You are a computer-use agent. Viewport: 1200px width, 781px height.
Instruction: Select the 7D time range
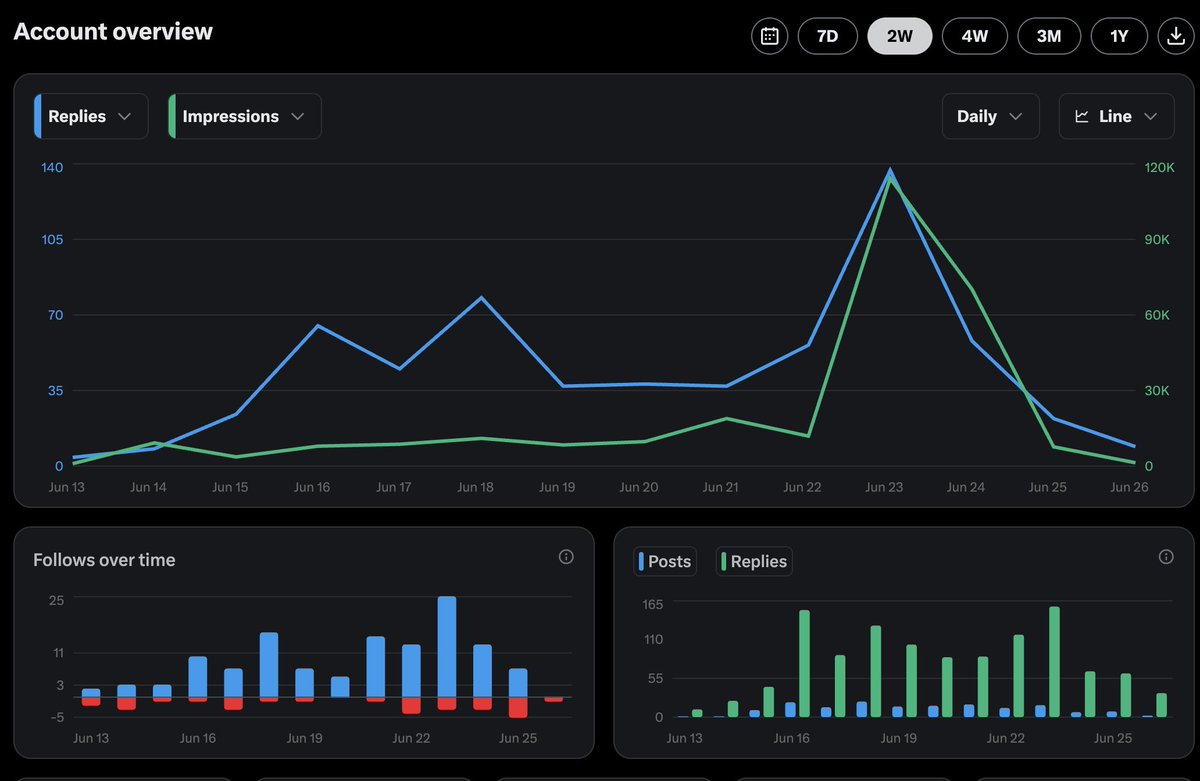tap(827, 36)
